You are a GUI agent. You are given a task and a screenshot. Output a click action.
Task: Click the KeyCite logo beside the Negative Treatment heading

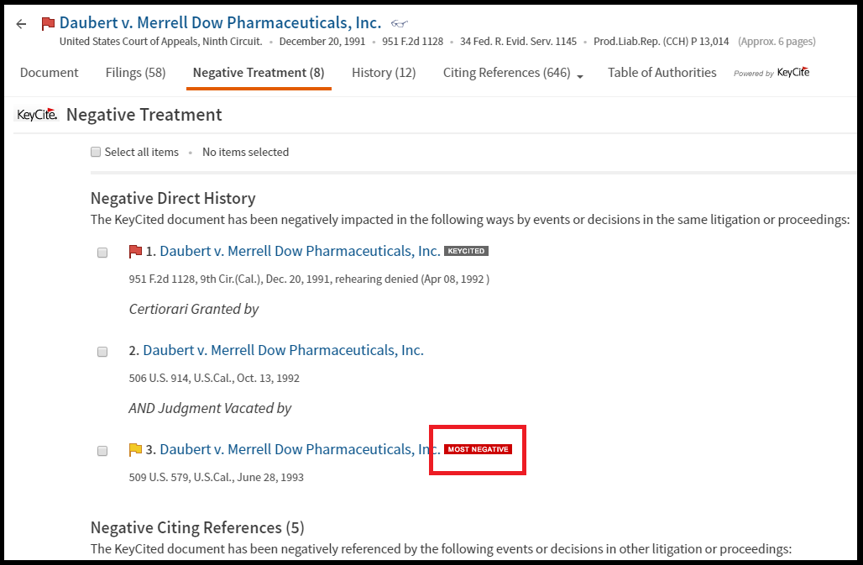pos(37,115)
